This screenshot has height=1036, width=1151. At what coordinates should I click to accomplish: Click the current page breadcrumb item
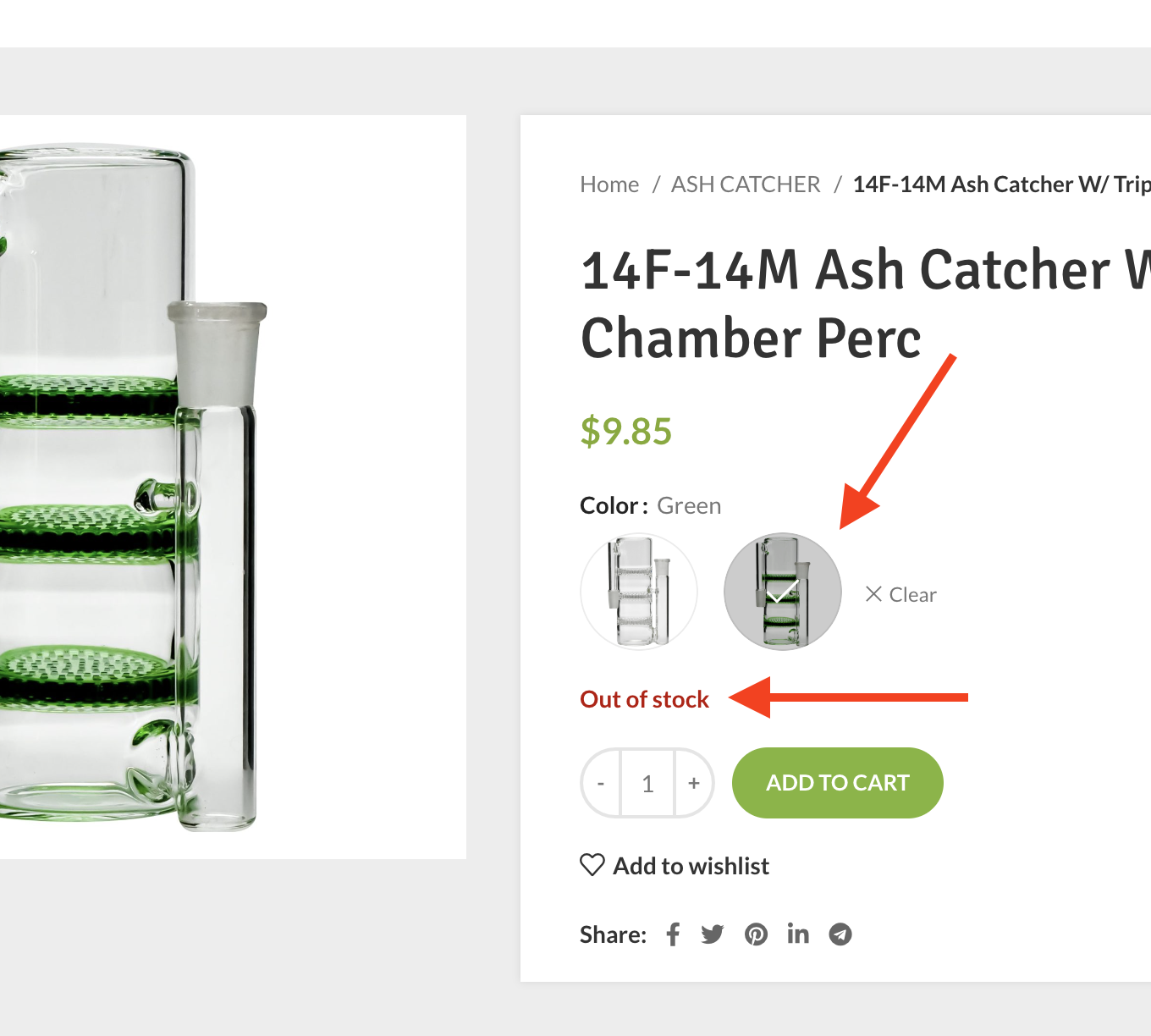click(x=1001, y=185)
